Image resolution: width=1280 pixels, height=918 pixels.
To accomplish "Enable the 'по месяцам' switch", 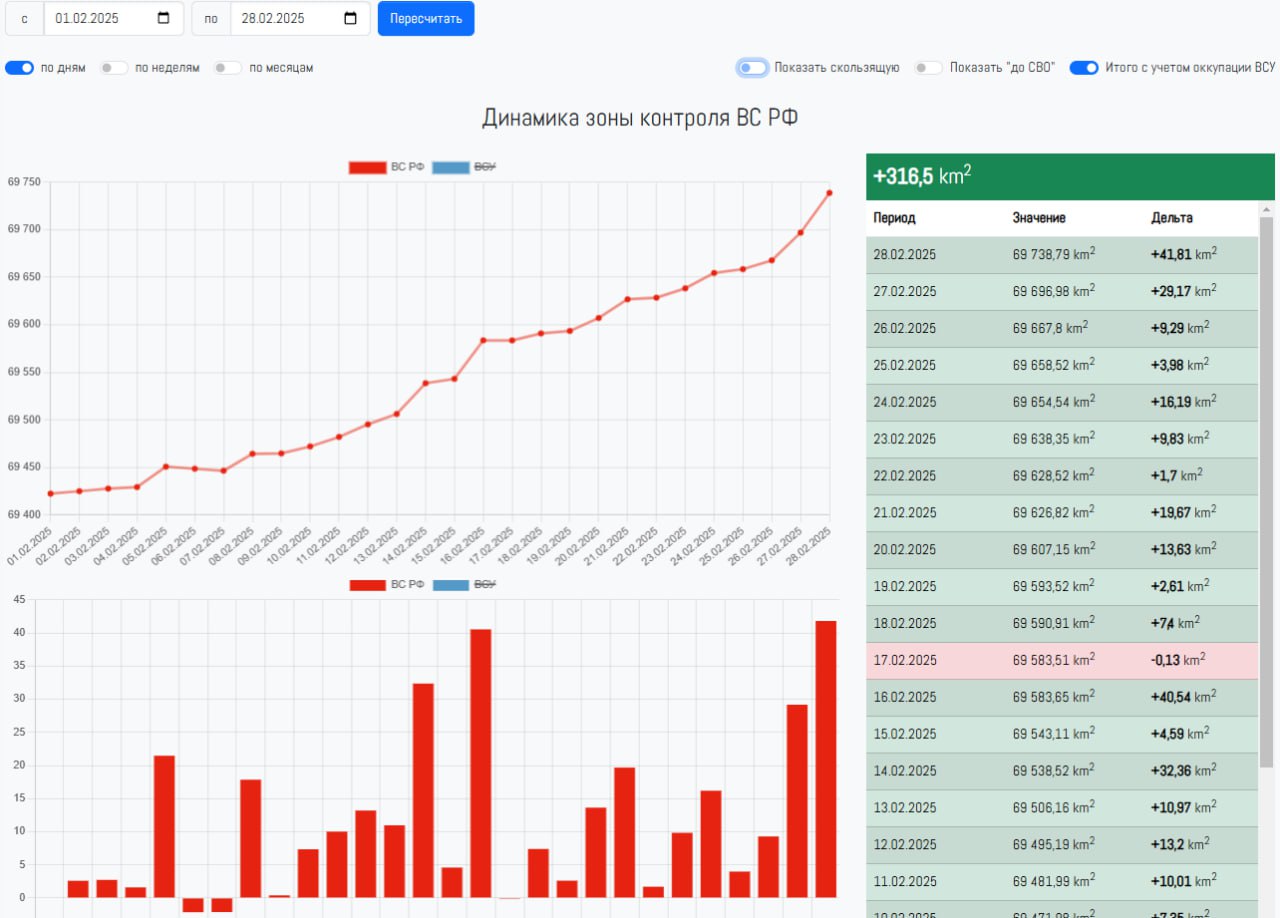I will (x=228, y=68).
